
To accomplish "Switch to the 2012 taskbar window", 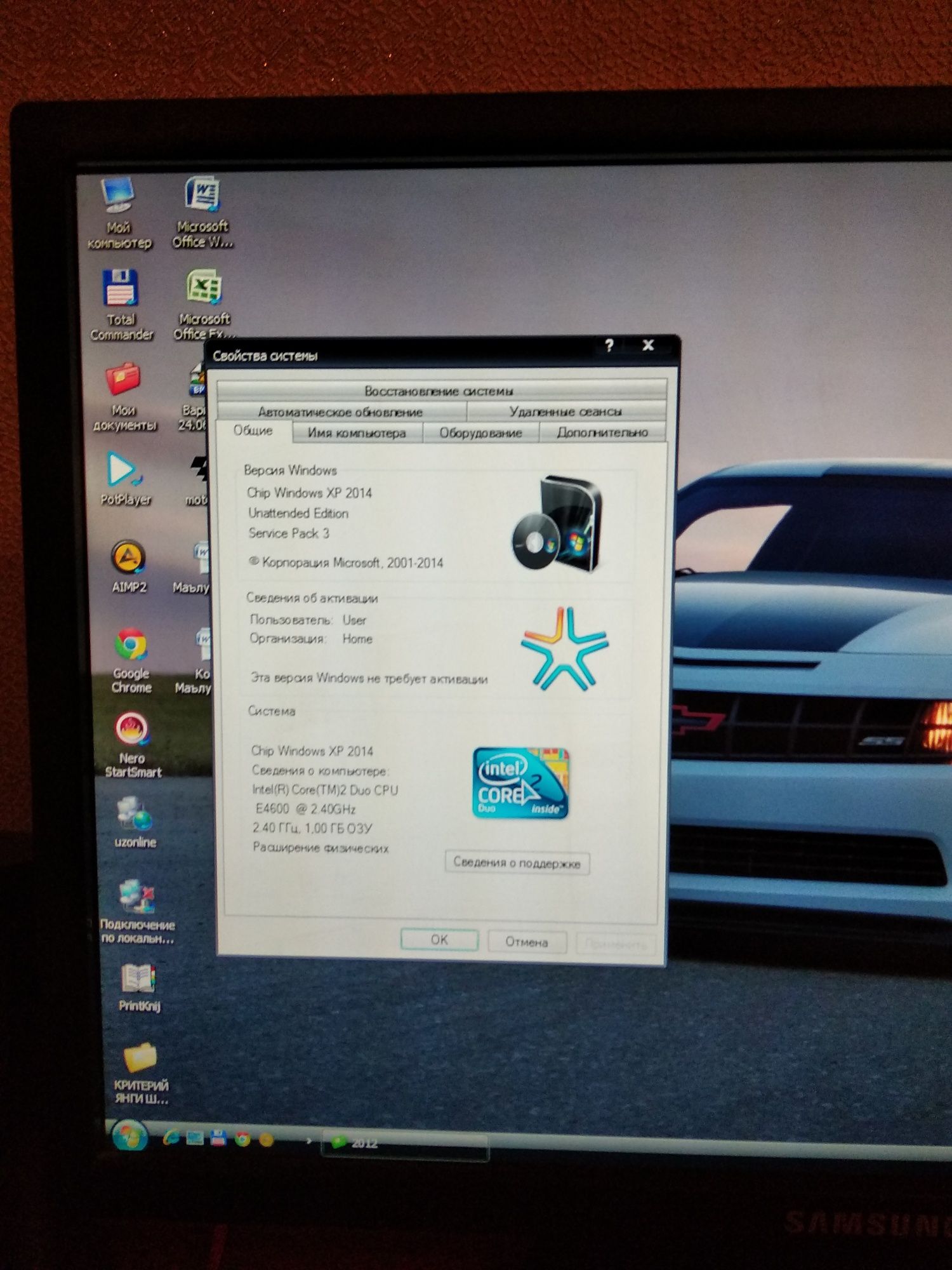I will point(405,1144).
